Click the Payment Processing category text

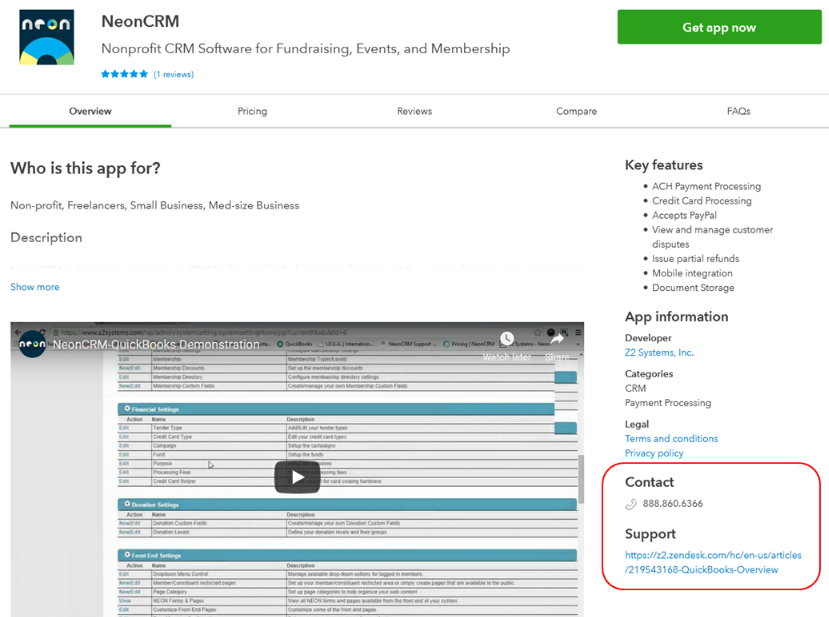point(668,403)
